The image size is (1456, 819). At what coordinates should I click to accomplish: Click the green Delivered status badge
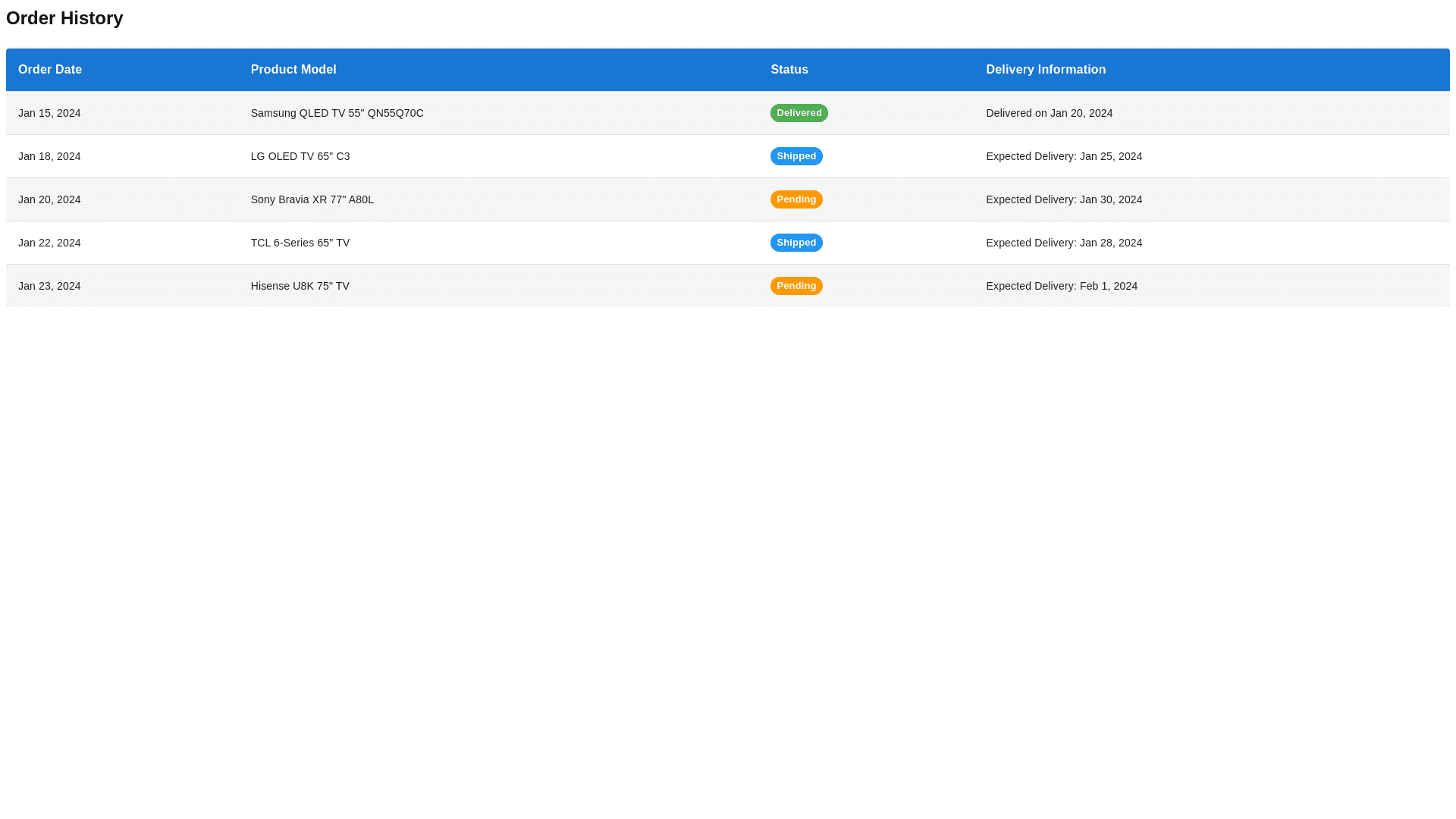[799, 113]
